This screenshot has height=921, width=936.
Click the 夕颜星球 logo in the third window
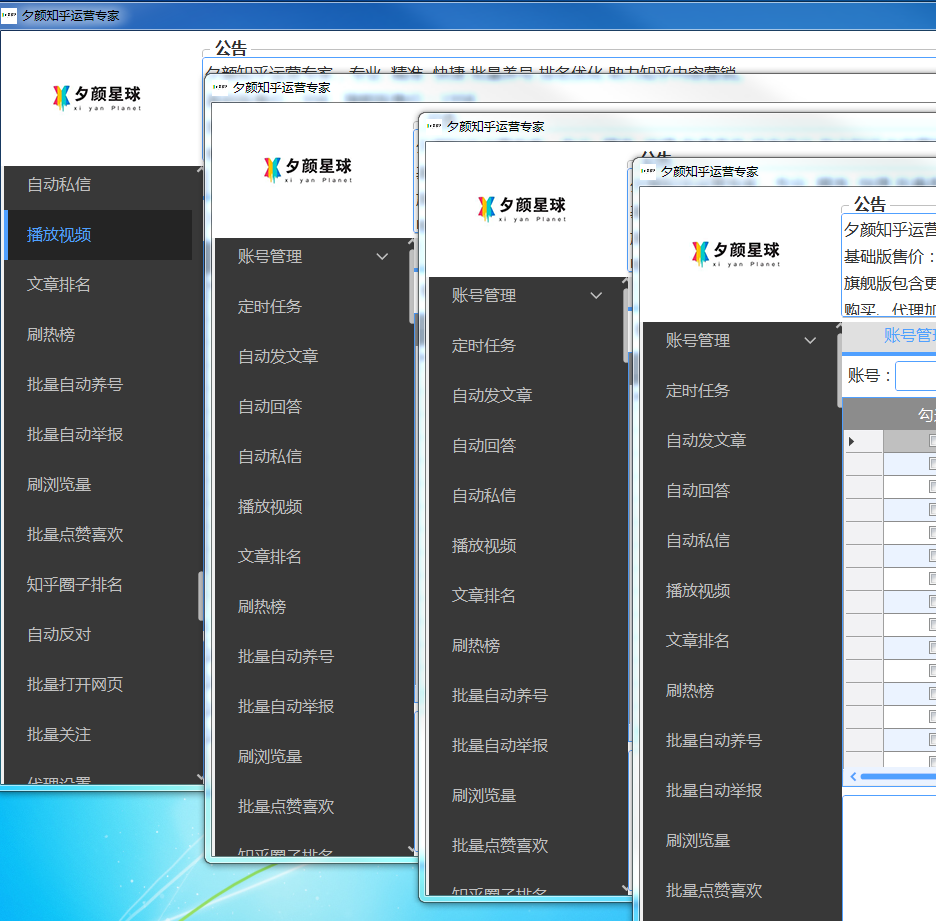522,209
